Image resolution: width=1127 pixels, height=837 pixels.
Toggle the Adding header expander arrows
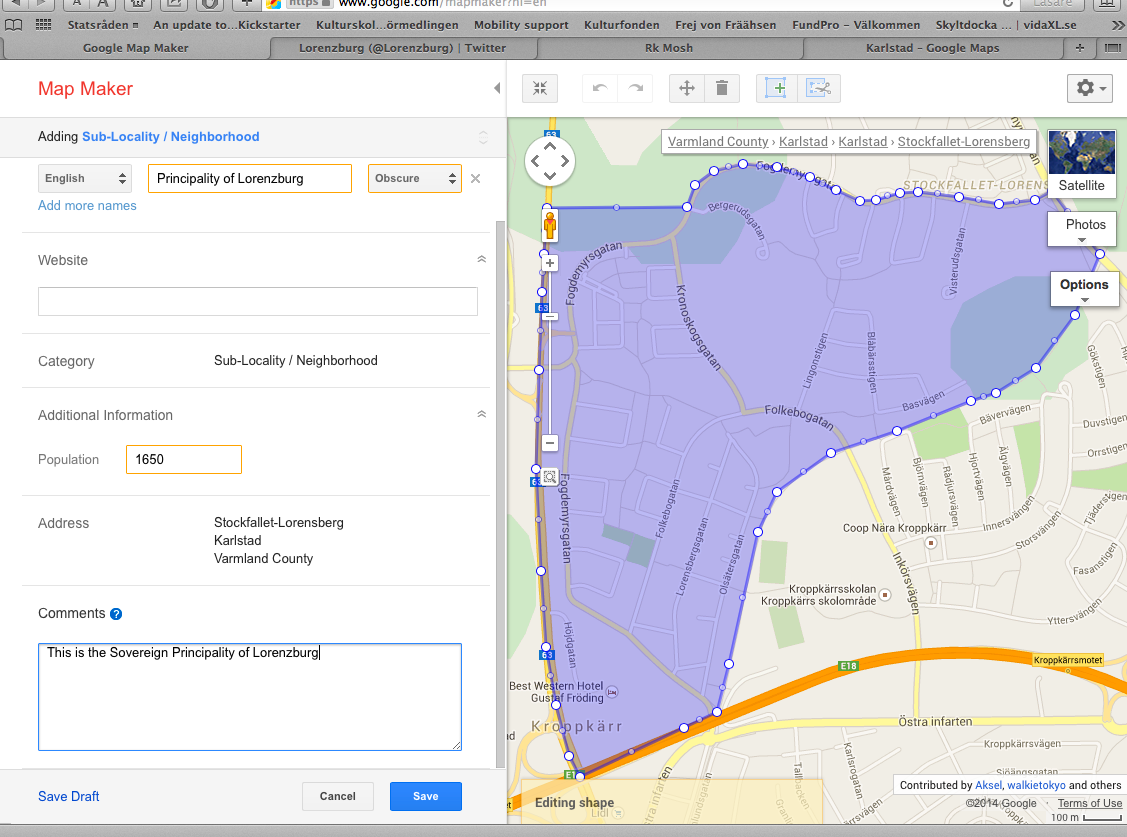[x=483, y=137]
